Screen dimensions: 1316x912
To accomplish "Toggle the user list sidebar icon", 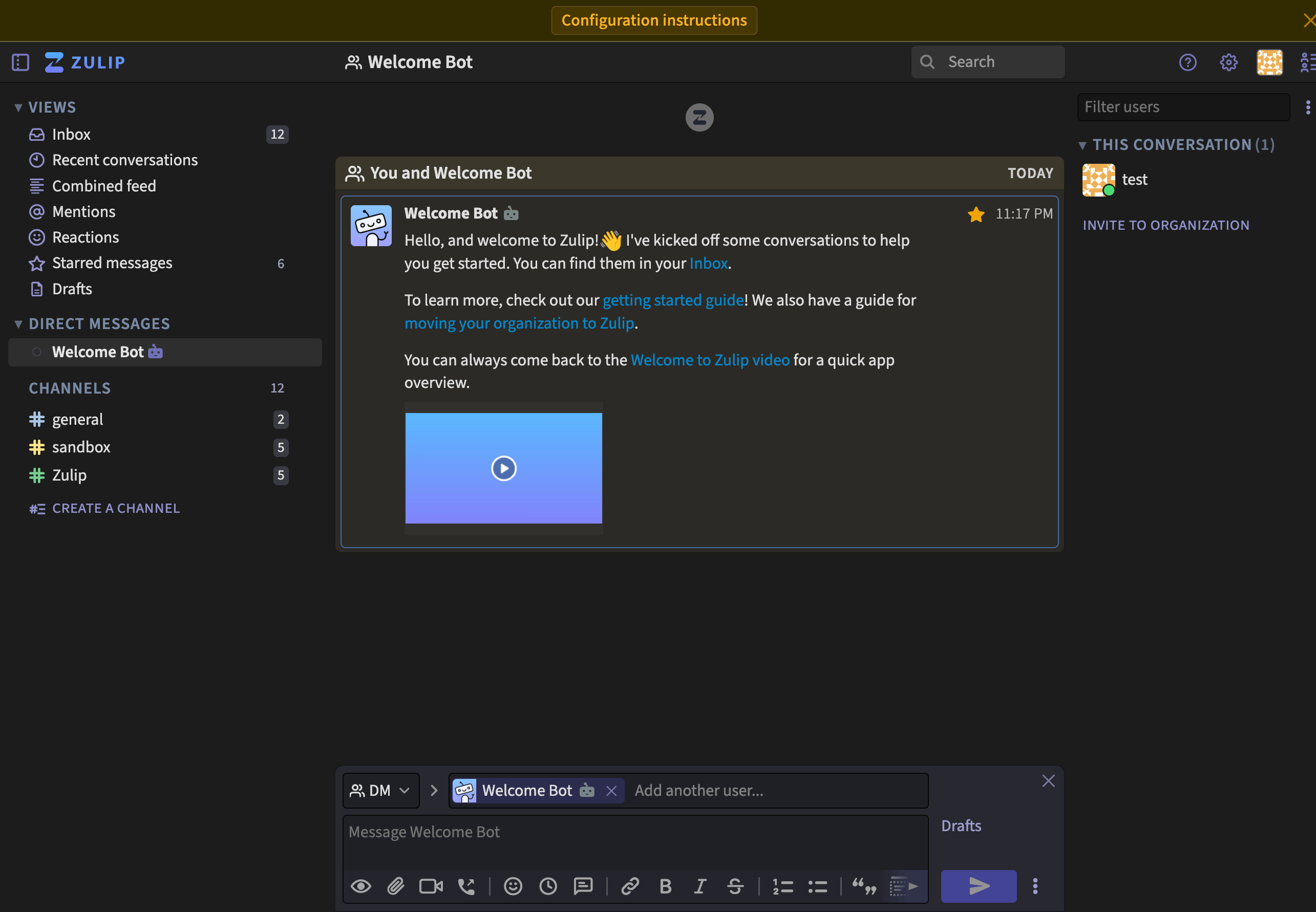I will 1308,62.
